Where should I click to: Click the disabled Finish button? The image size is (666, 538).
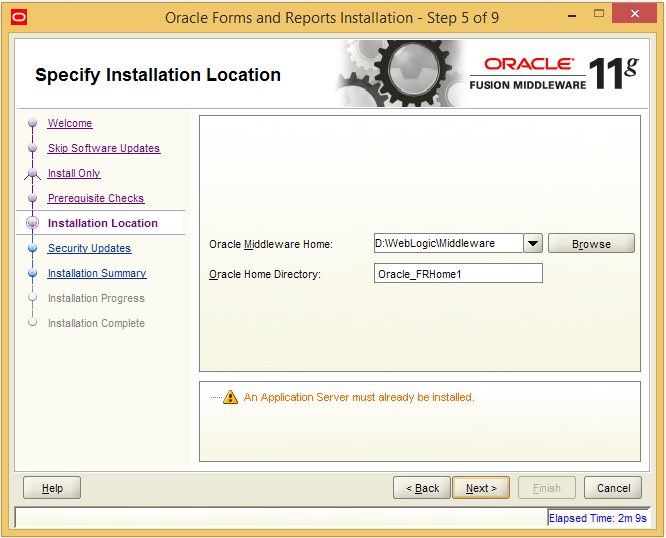pos(547,487)
